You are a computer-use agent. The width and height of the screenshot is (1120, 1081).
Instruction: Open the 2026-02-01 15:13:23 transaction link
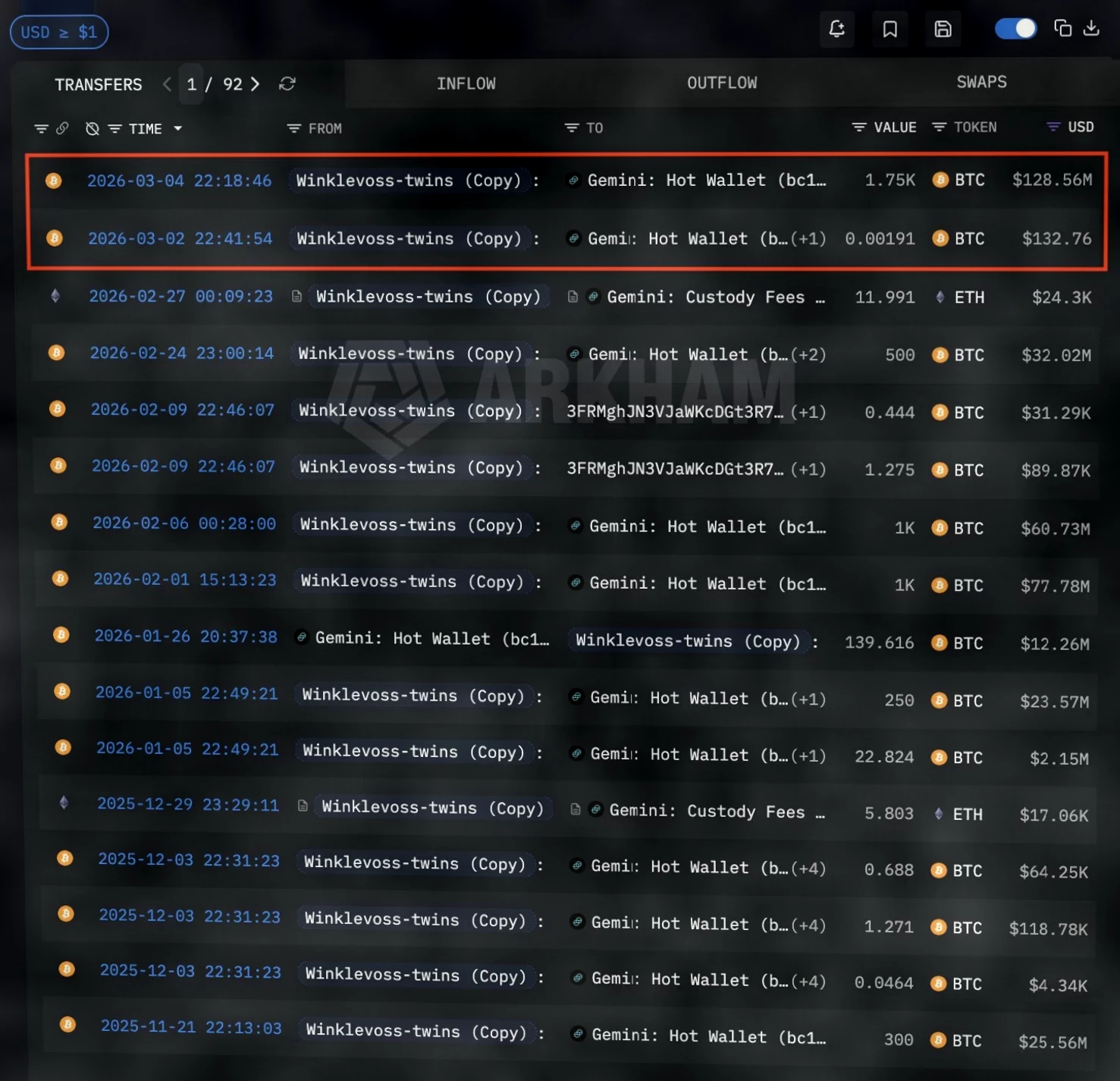point(185,580)
